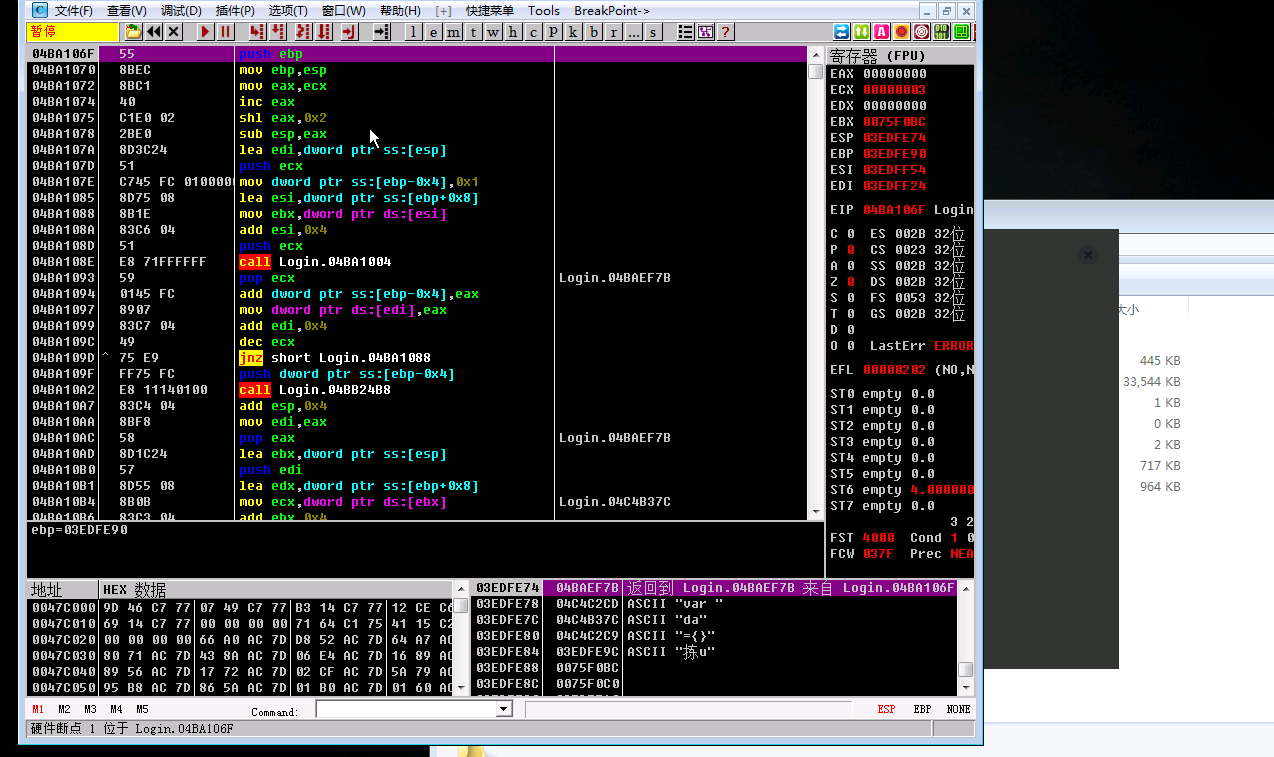Screen dimensions: 1274x757
Task: Open the 插件(P) plugins menu
Action: click(235, 11)
